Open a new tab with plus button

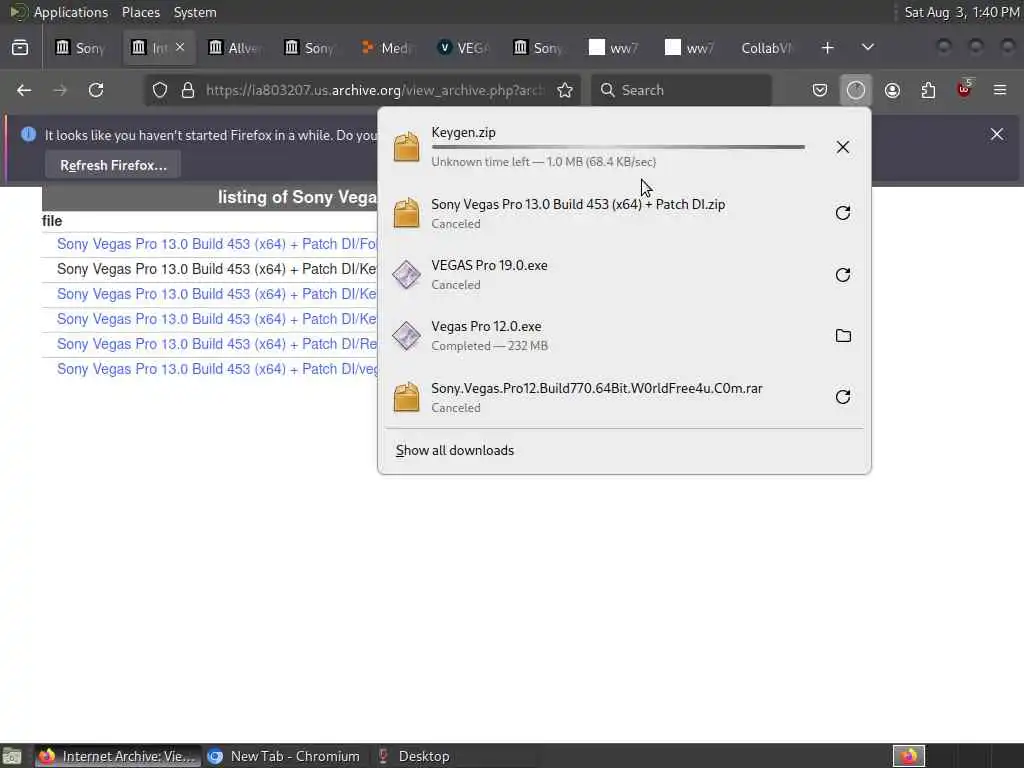[x=827, y=48]
